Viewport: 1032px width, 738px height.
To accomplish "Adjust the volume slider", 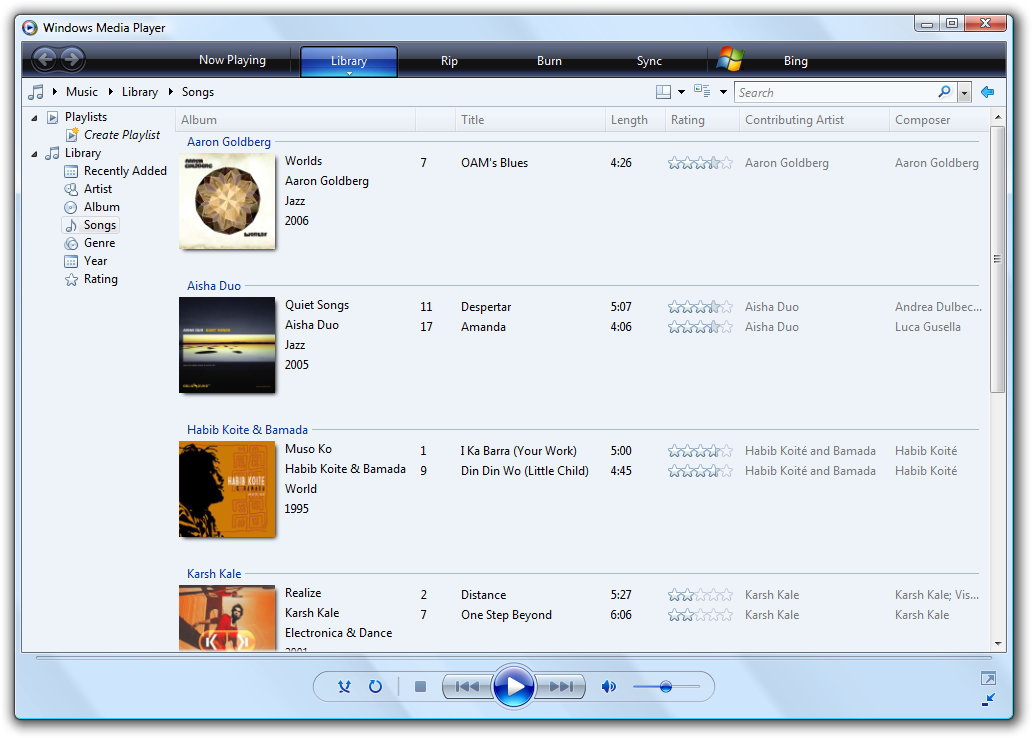I will [666, 687].
